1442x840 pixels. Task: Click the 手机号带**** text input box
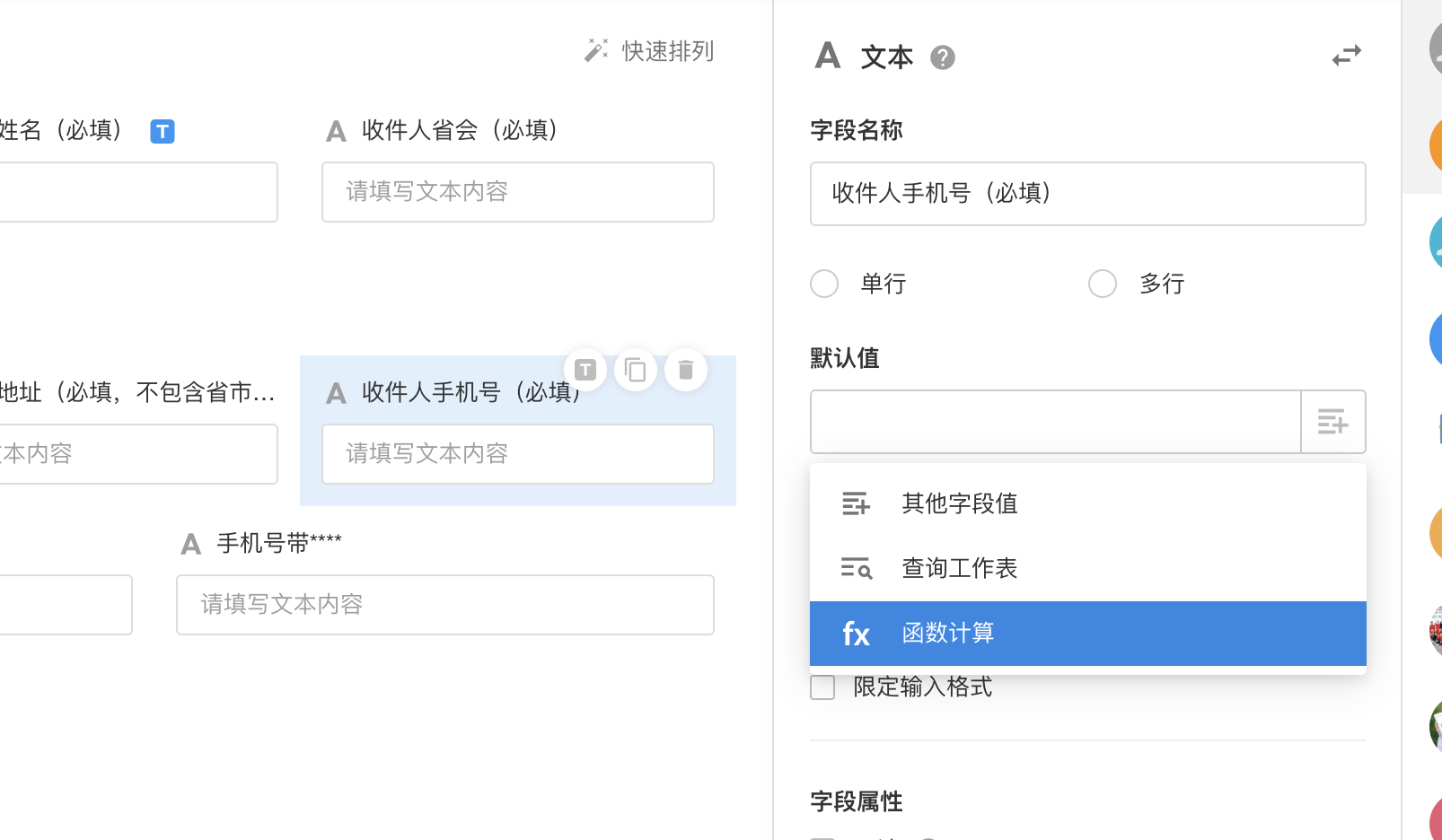[445, 605]
